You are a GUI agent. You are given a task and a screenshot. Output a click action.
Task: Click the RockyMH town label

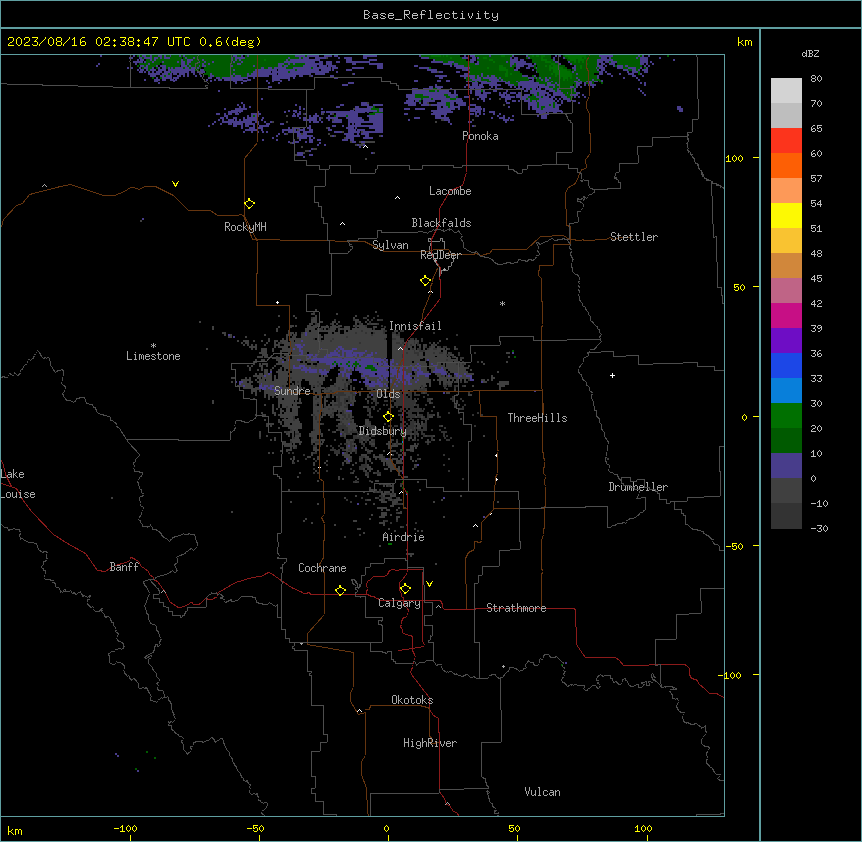coord(245,227)
